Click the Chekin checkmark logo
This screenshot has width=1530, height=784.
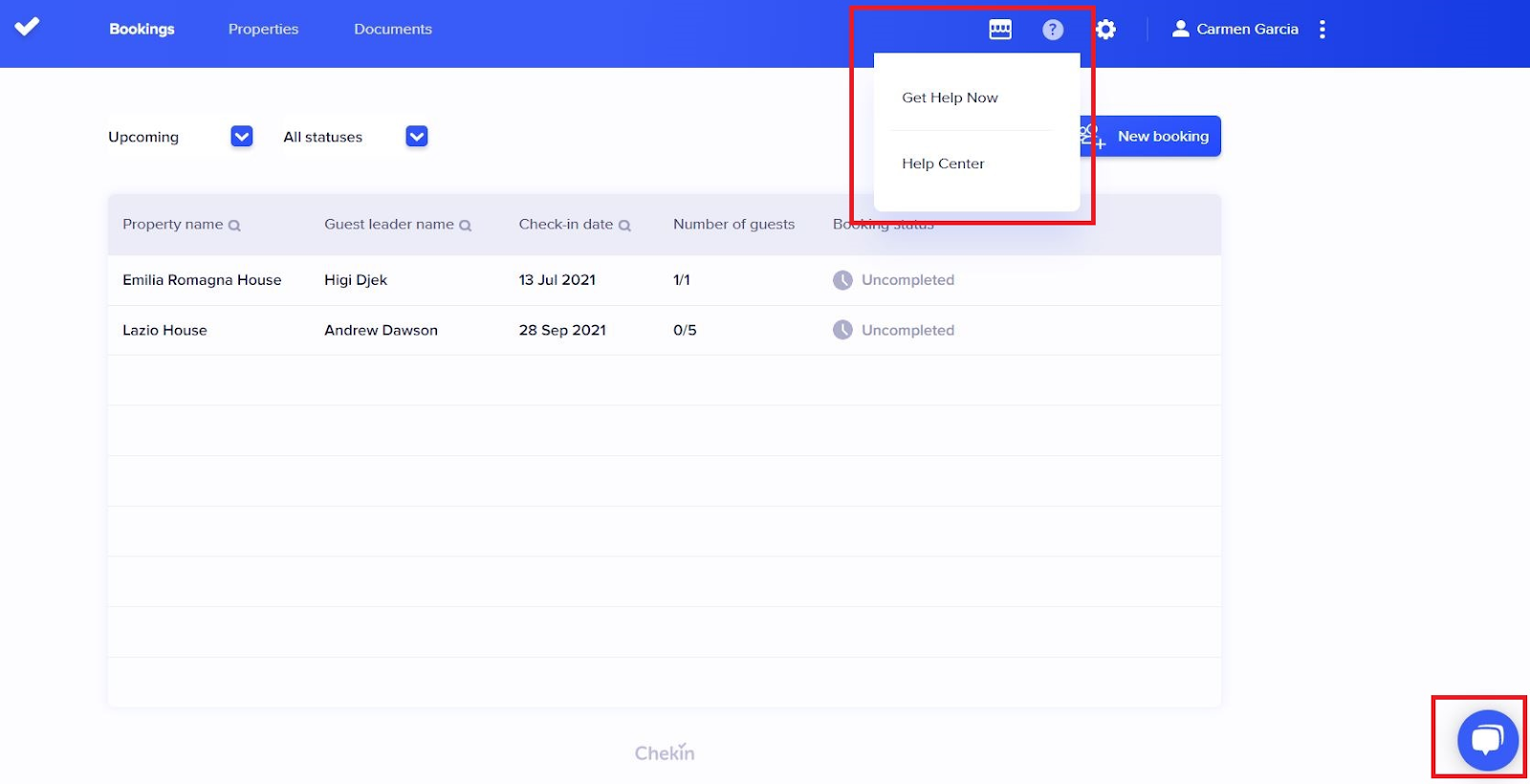coord(27,27)
